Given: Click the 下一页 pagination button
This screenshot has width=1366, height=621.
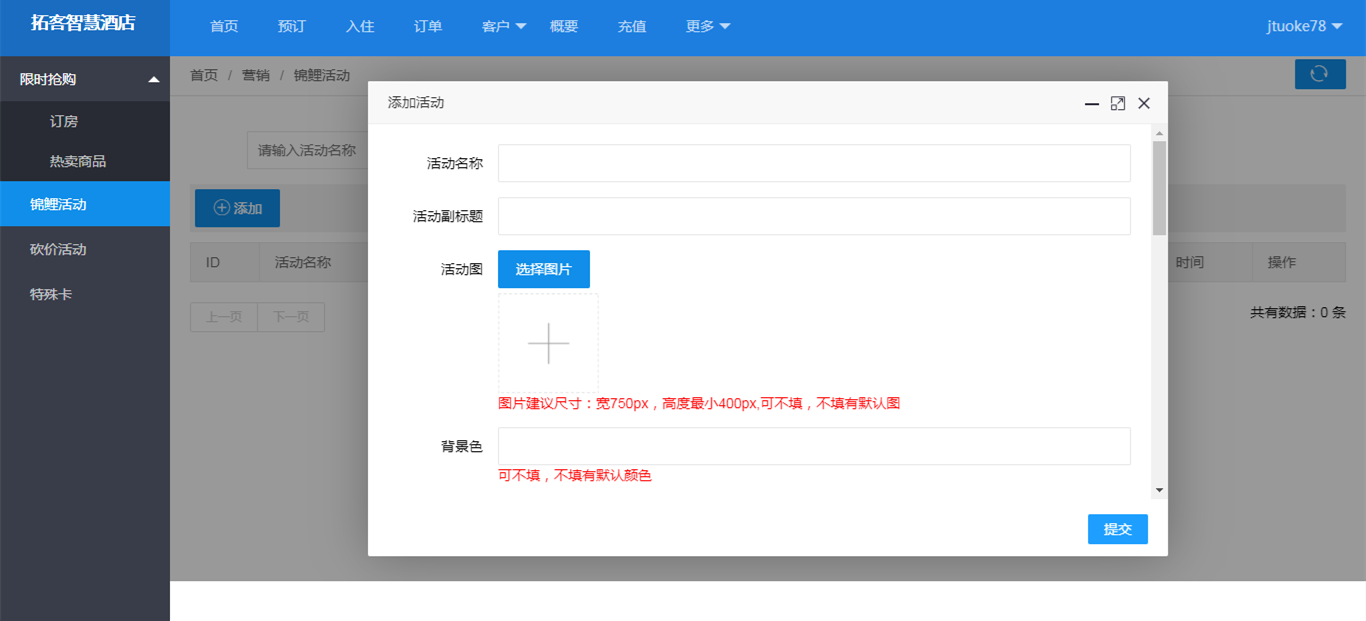Looking at the screenshot, I should click(x=291, y=317).
